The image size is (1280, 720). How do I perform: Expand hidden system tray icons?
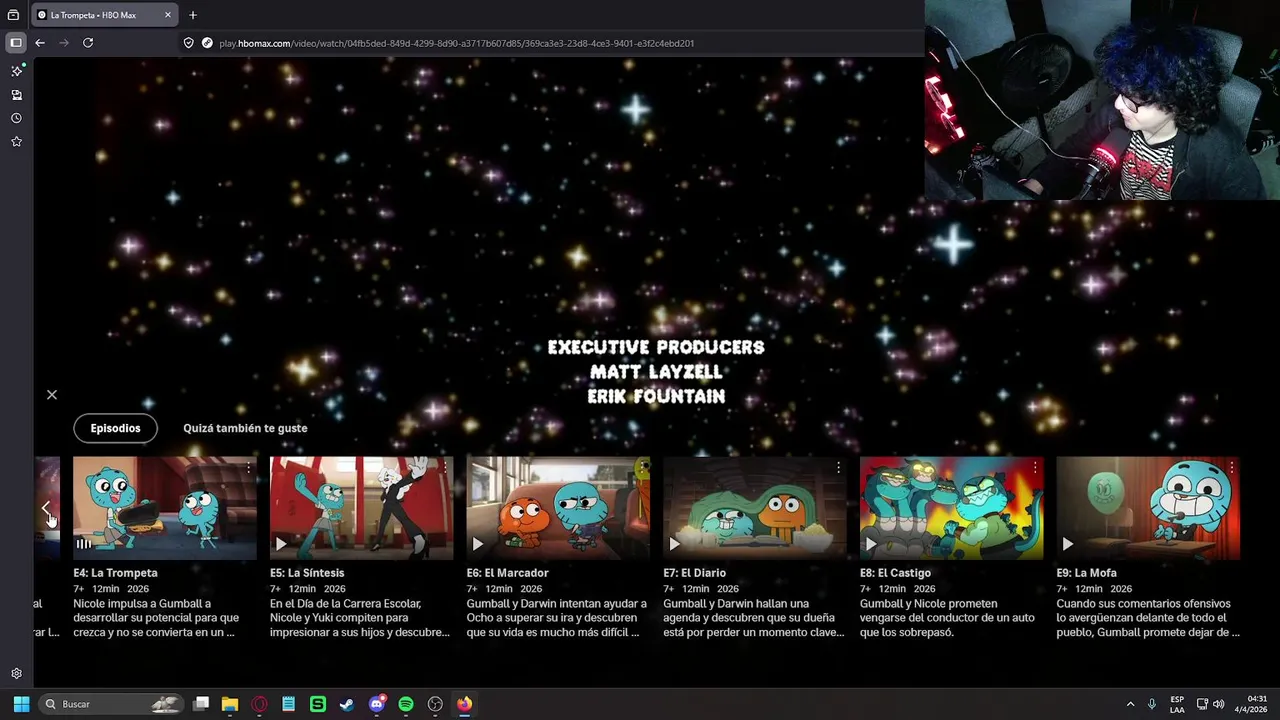pos(1130,704)
